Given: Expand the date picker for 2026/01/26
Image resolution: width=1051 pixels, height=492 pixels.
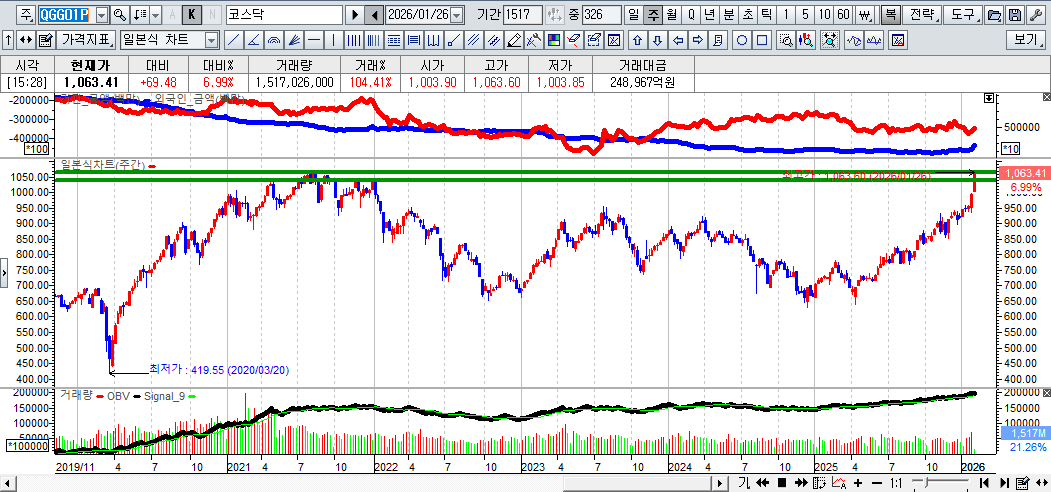Looking at the screenshot, I should click(457, 15).
